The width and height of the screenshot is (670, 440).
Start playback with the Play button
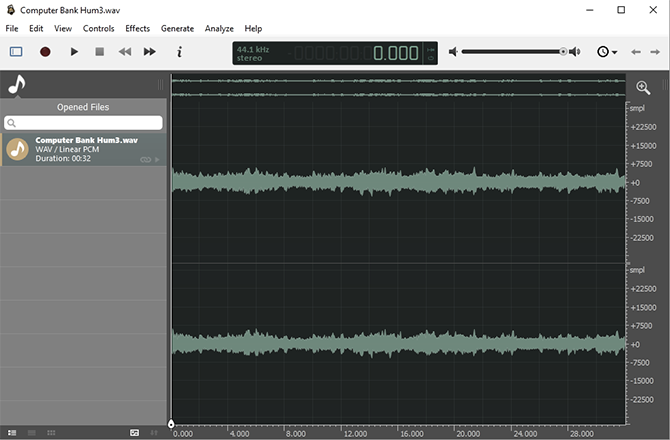point(74,52)
